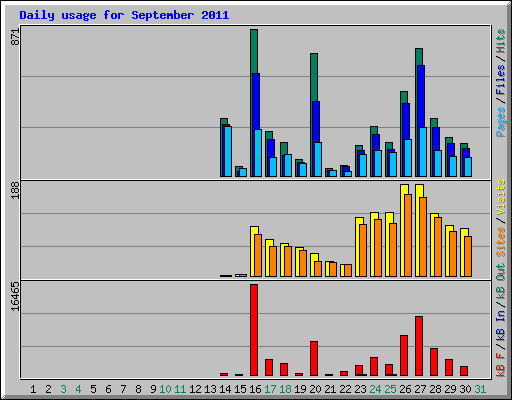
Task: Click day 12 on the date axis
Action: 195,389
